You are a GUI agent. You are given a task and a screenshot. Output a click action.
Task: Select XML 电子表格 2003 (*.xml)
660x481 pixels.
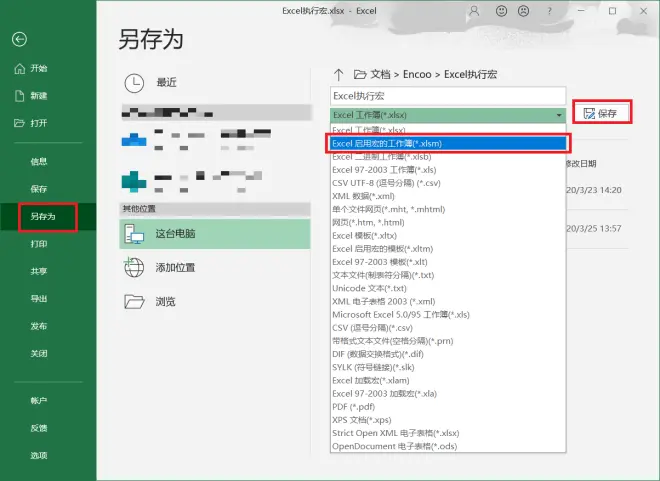448,301
